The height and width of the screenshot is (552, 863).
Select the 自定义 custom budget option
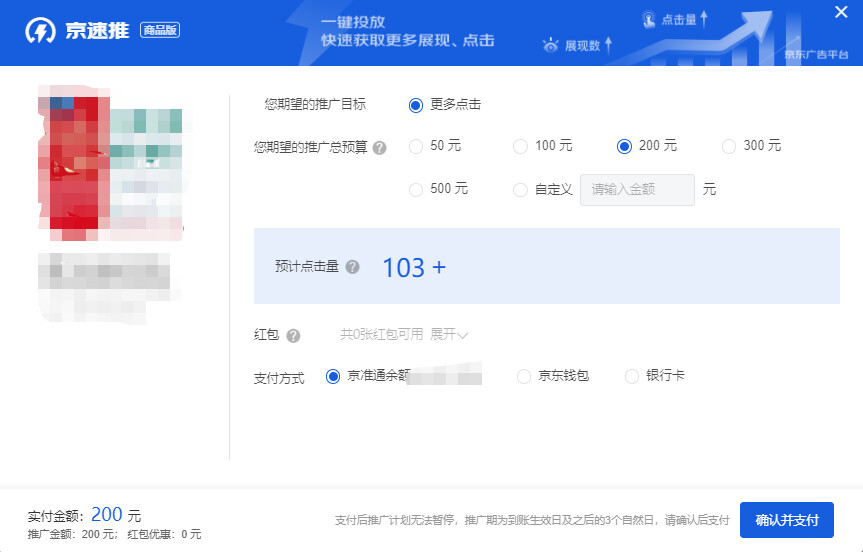(x=520, y=190)
